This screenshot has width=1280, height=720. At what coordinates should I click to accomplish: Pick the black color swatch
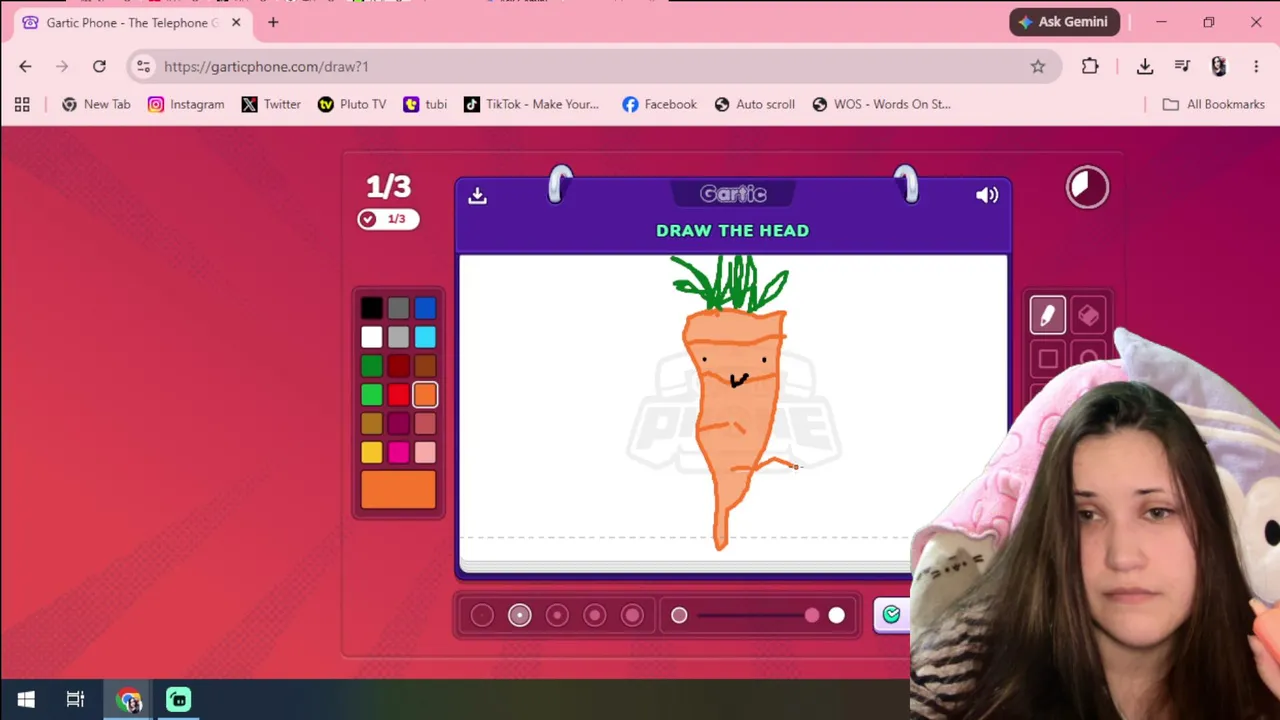371,309
